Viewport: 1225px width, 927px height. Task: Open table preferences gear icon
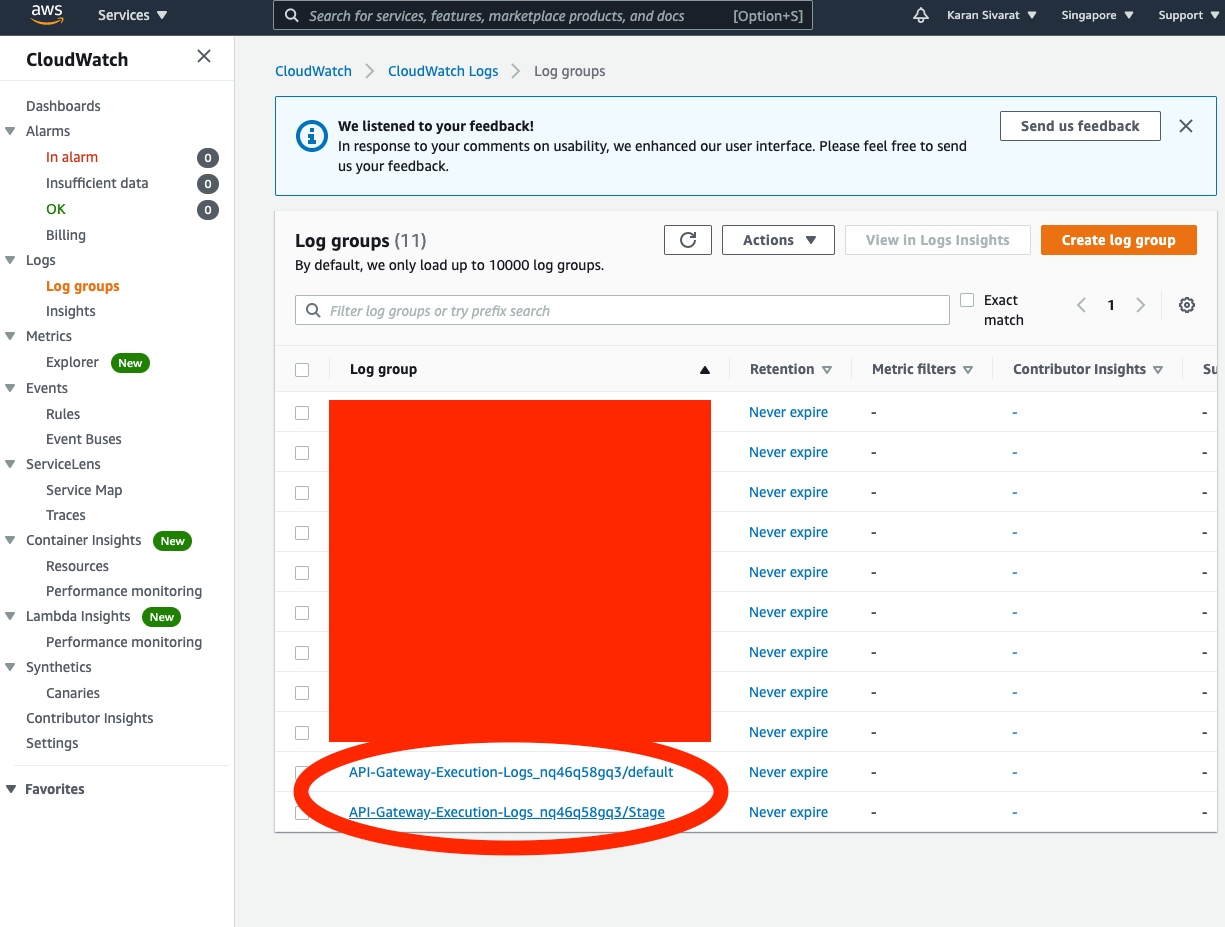(1187, 305)
